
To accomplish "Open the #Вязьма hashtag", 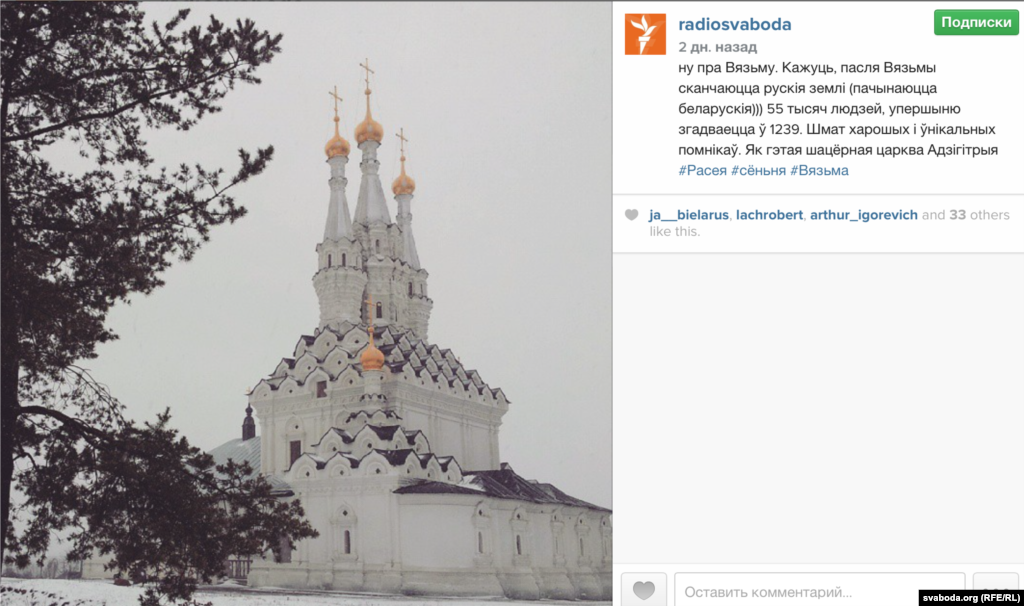I will tap(820, 170).
